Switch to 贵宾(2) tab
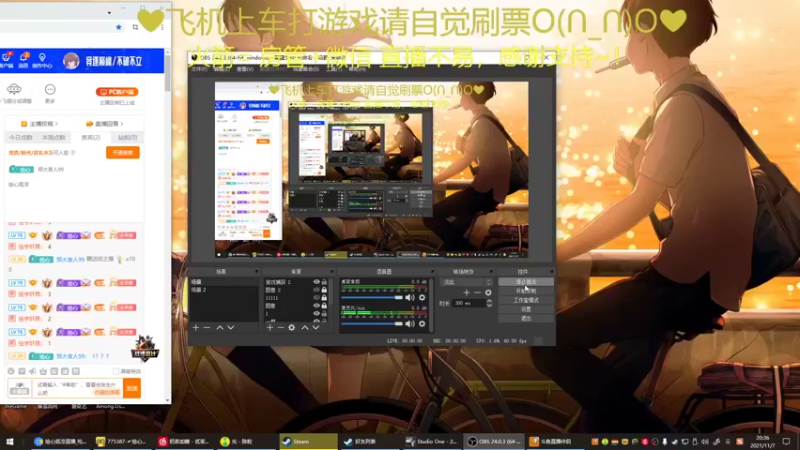 (x=91, y=137)
